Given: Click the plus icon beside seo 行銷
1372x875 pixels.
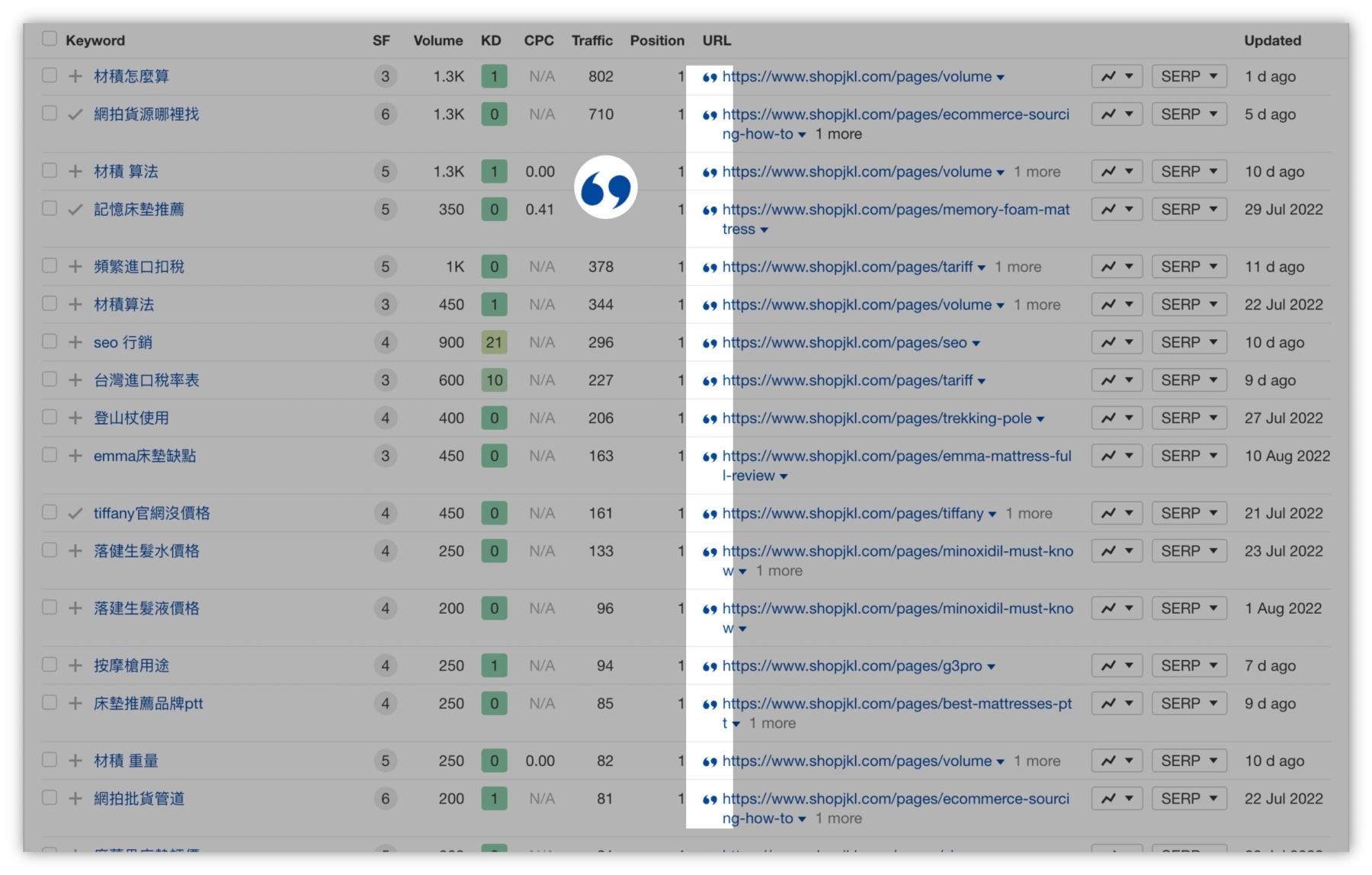Looking at the screenshot, I should pyautogui.click(x=75, y=342).
